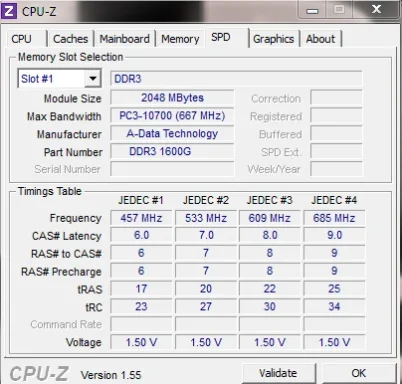Click the empty Week/Year field
Image resolution: width=402 pixels, height=384 pixels.
pos(336,169)
